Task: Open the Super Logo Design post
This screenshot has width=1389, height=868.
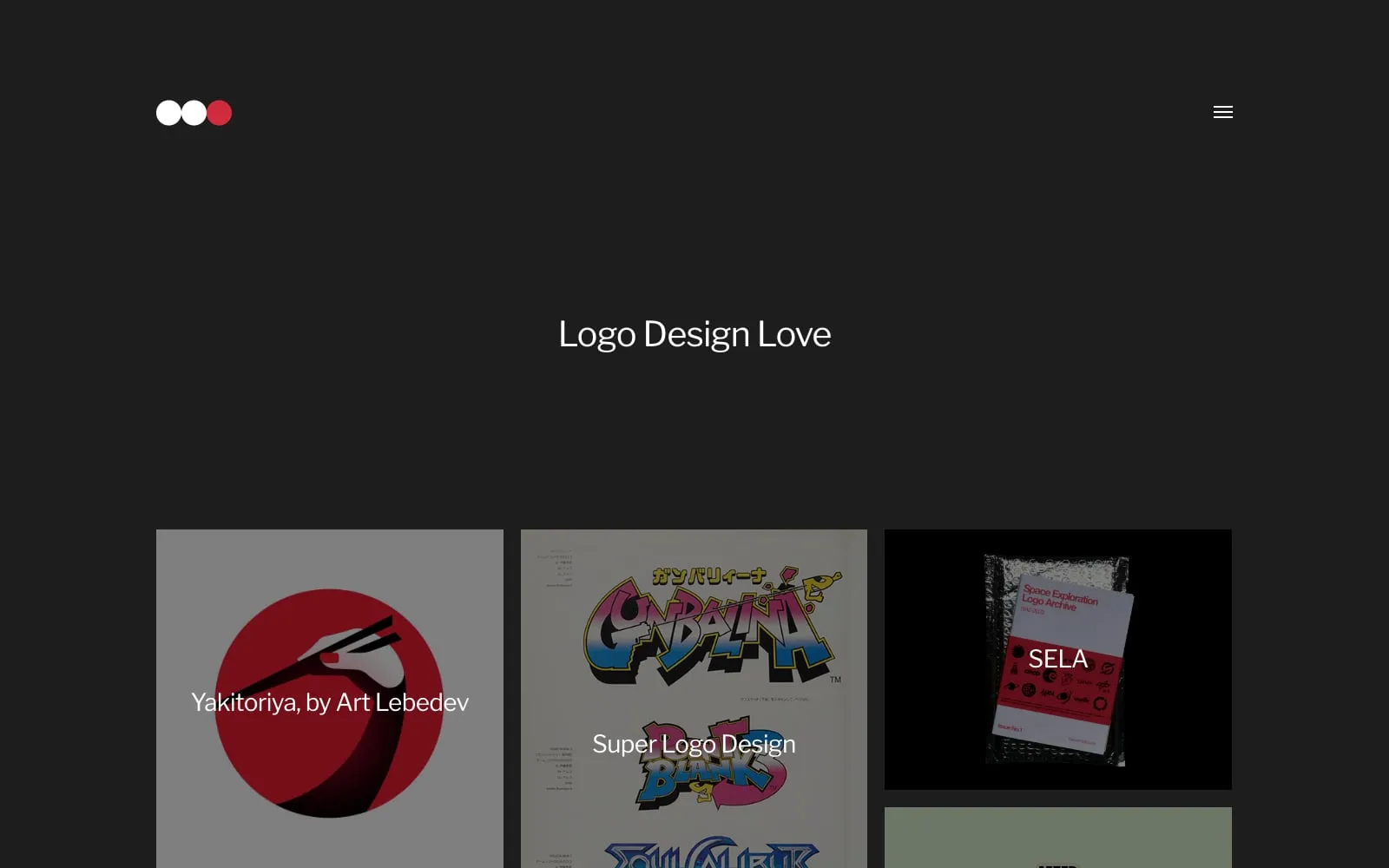Action: coord(694,699)
